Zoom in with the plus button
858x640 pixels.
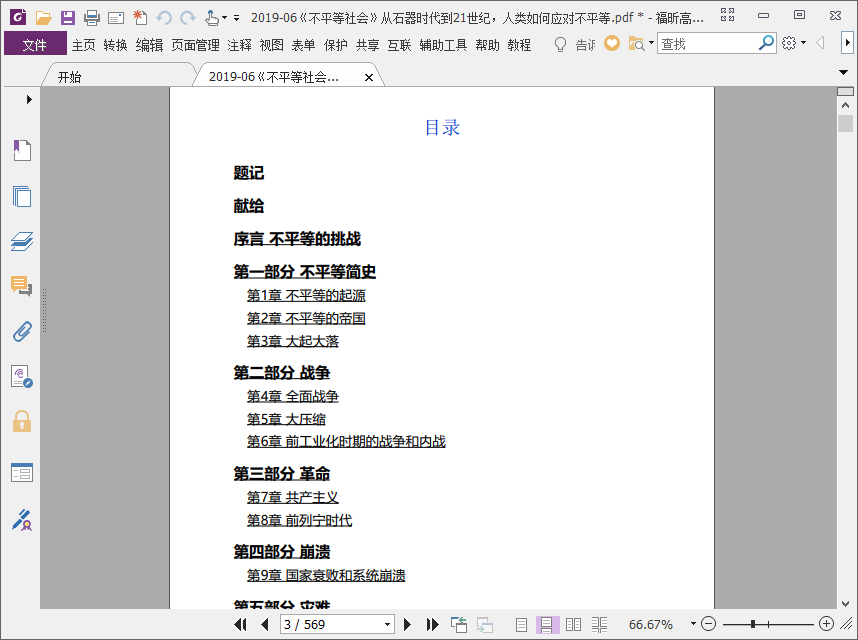[x=826, y=624]
